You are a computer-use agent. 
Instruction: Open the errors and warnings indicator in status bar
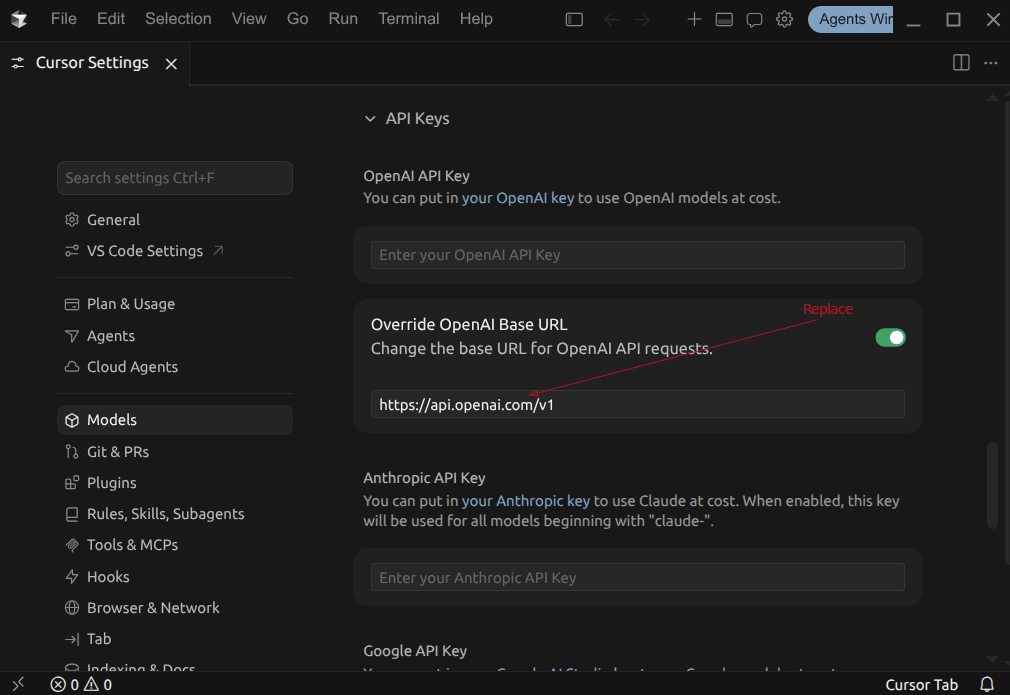coord(81,684)
